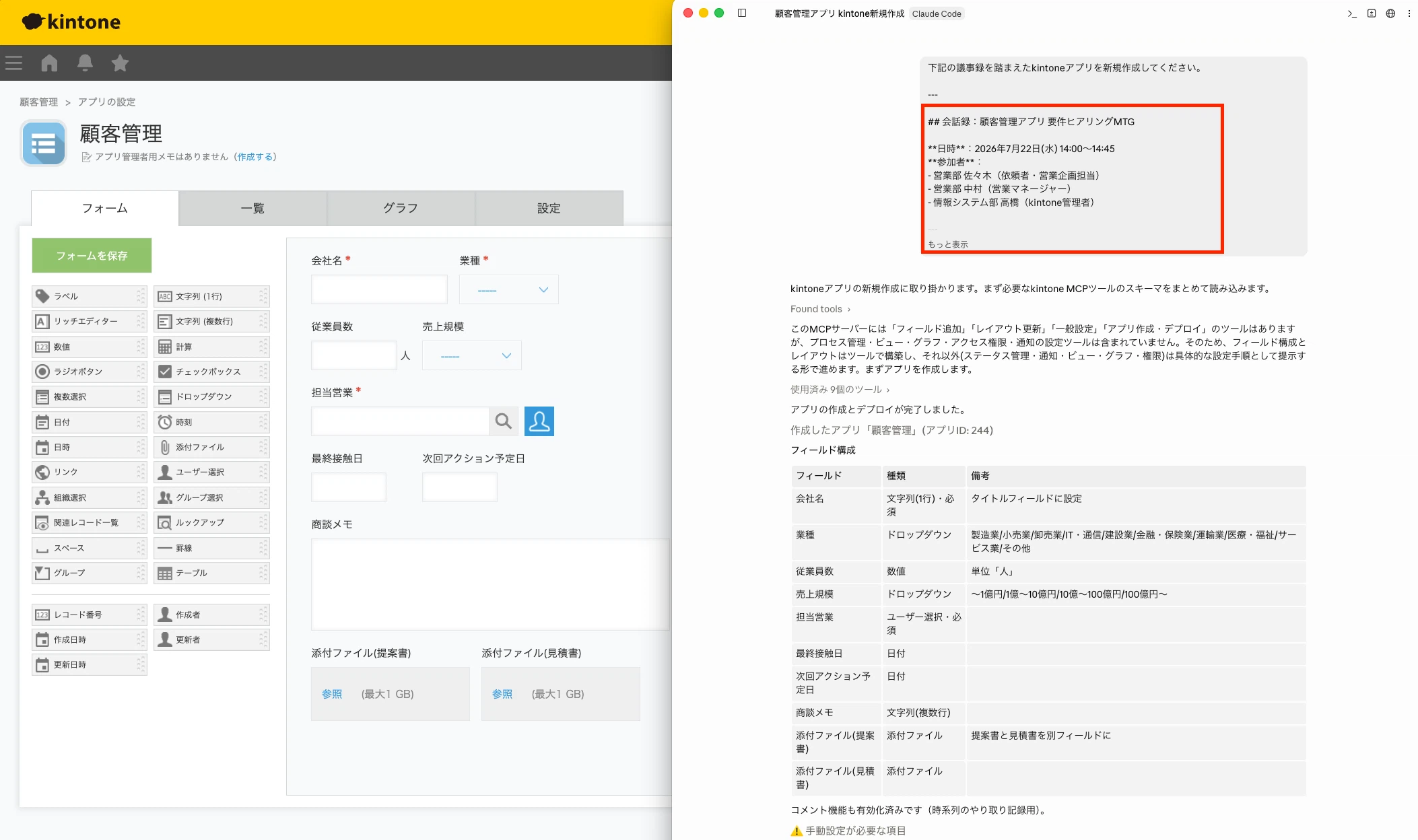The width and height of the screenshot is (1418, 840).
Task: Open the notifications bell
Action: [x=85, y=63]
